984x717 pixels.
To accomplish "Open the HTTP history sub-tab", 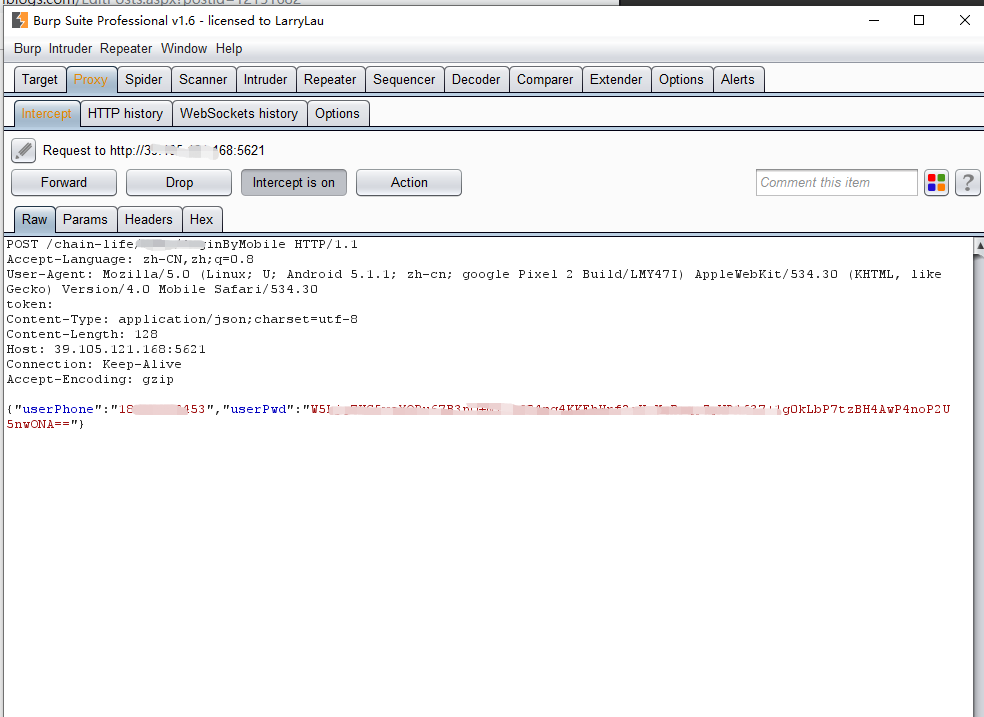I will [x=126, y=114].
